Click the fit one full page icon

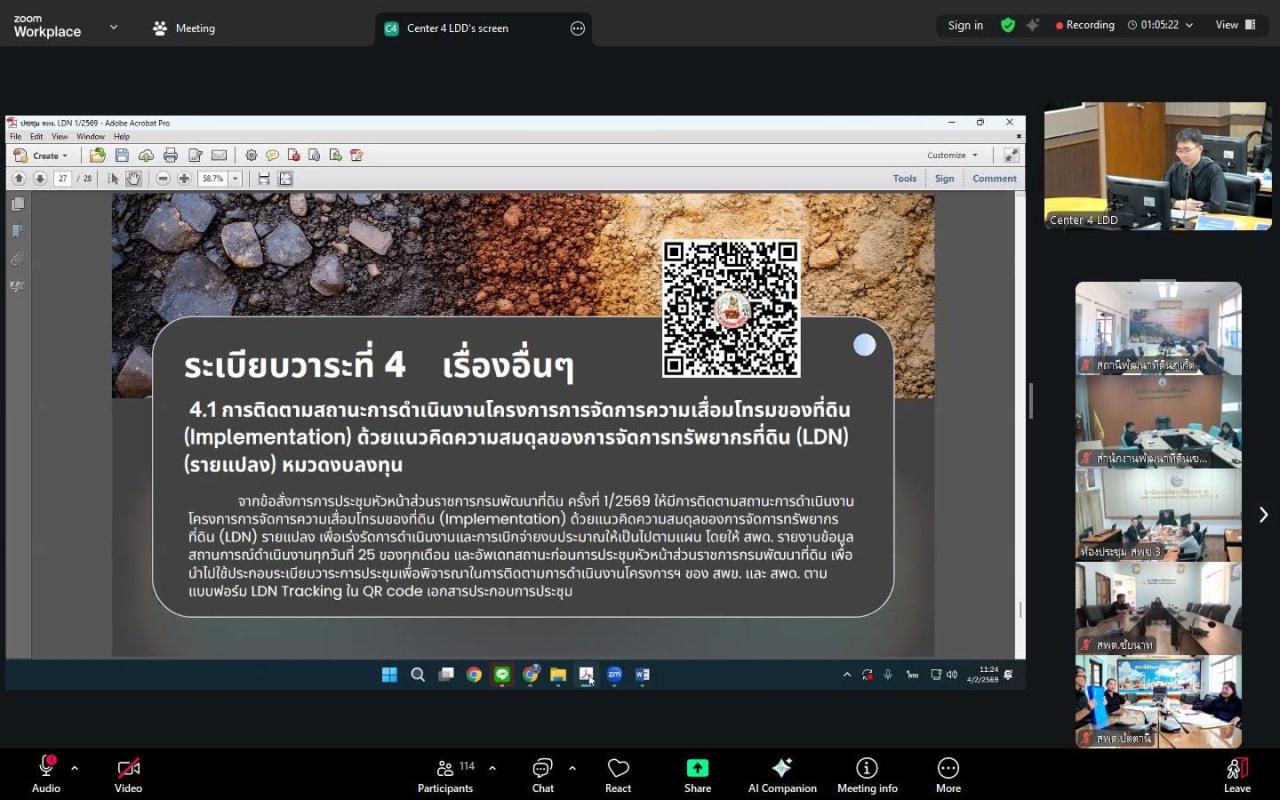point(286,178)
